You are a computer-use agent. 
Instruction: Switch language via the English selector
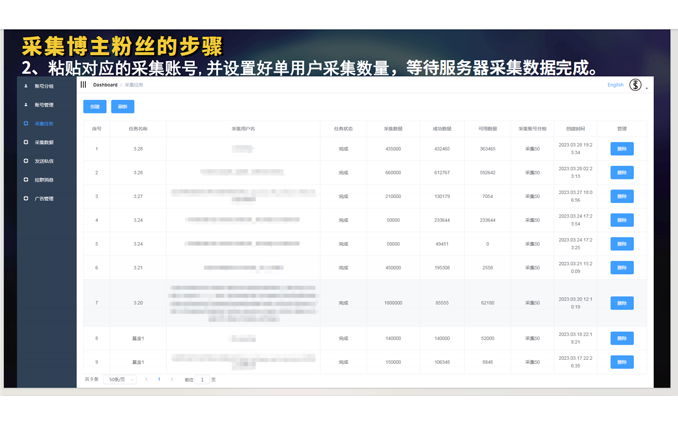tap(615, 85)
